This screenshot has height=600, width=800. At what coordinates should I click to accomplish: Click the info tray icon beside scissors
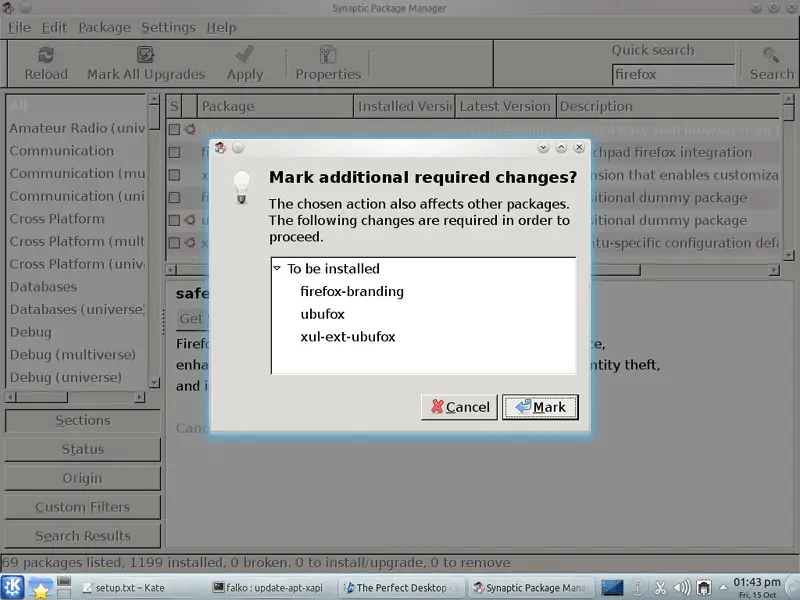tap(637, 588)
